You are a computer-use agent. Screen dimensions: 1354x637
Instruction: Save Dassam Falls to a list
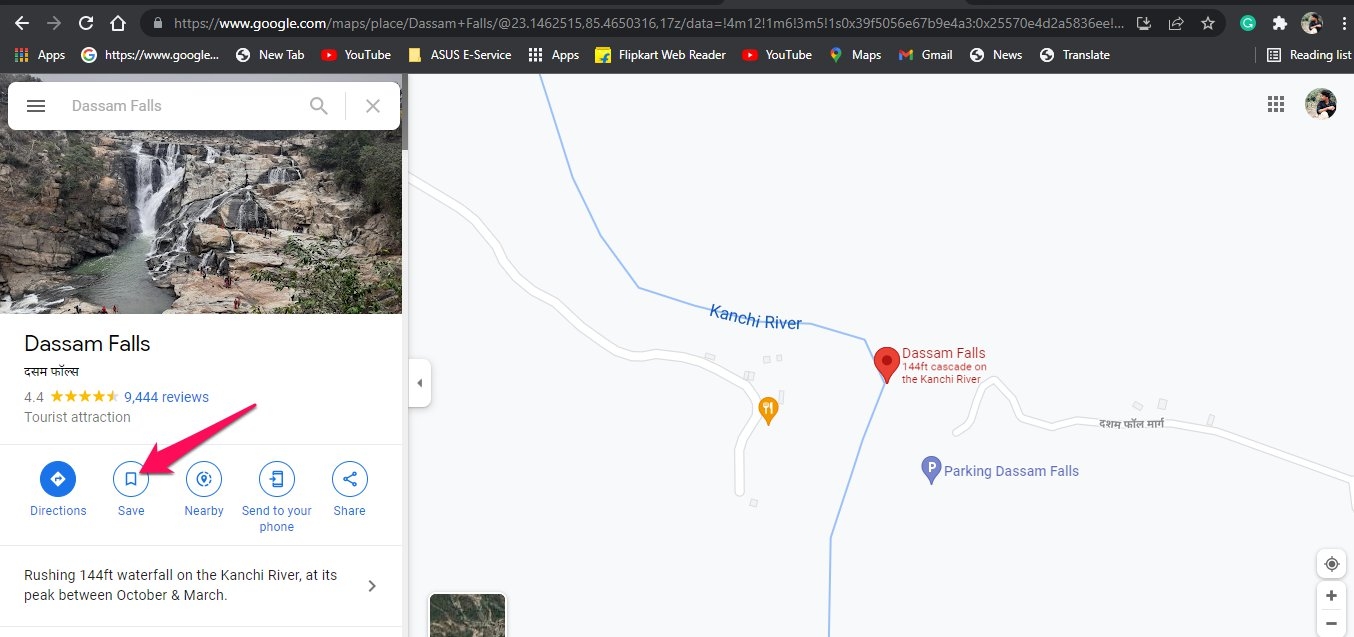pyautogui.click(x=131, y=480)
